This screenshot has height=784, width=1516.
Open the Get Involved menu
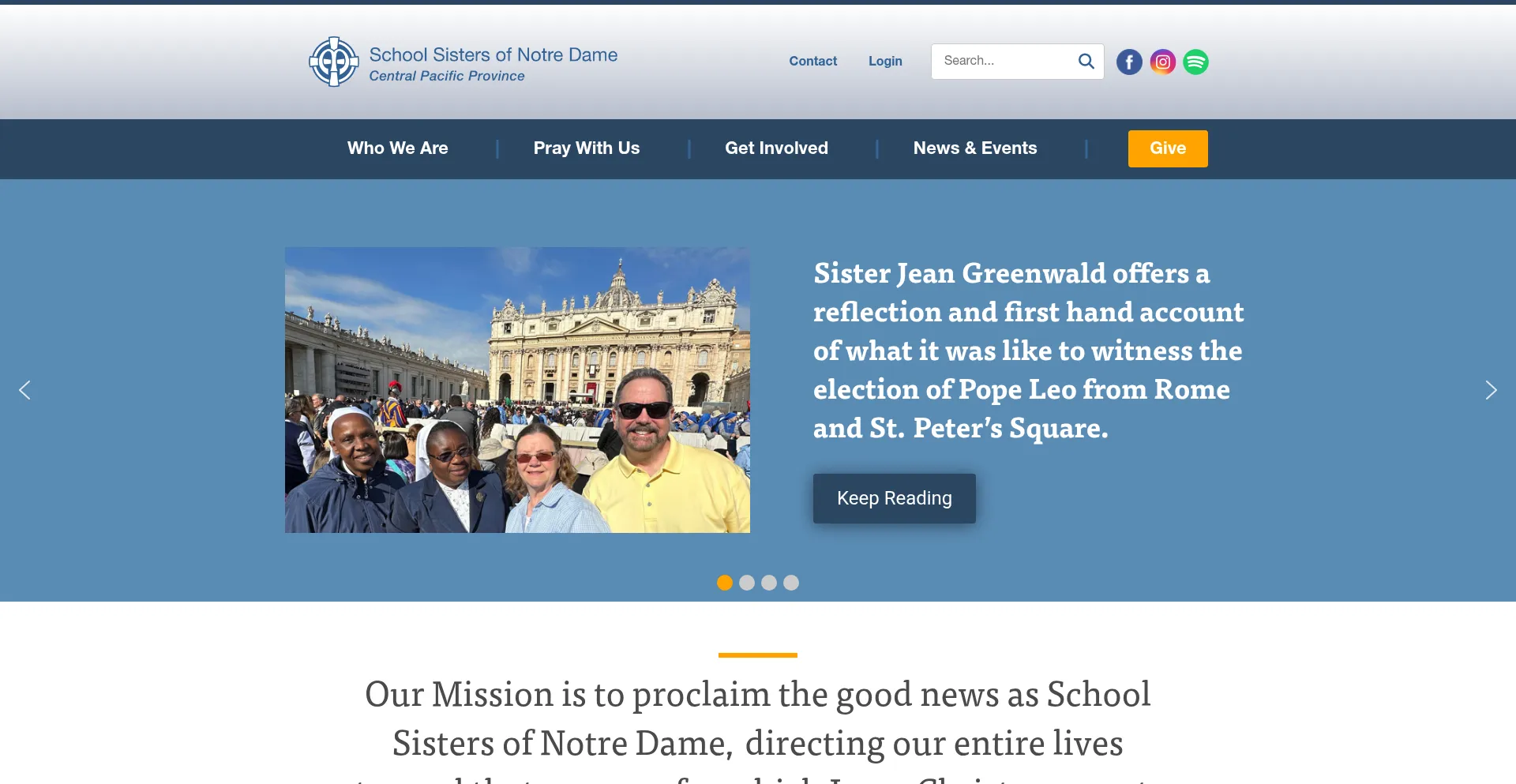point(776,148)
